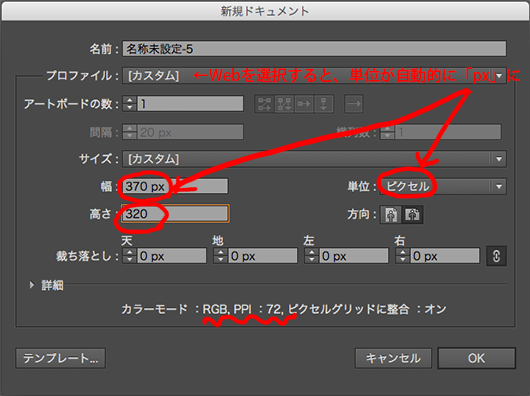Click the grid by row artboard arrangement icon
The width and height of the screenshot is (530, 396).
[x=264, y=104]
